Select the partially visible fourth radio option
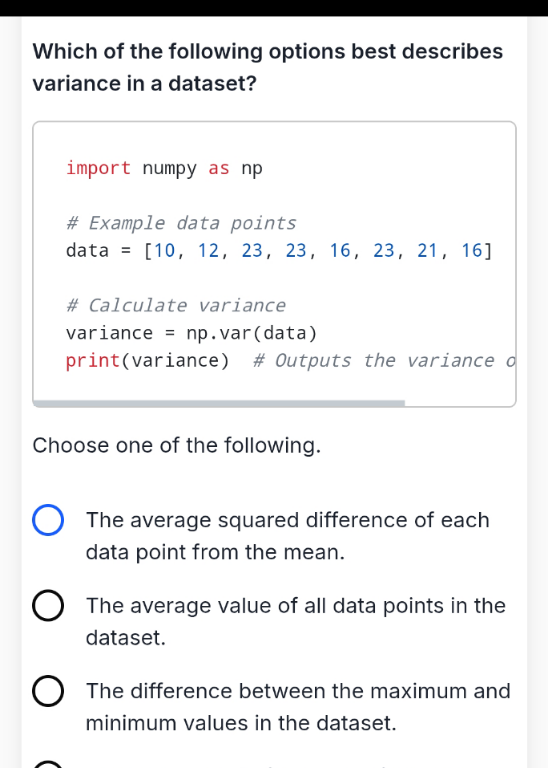The width and height of the screenshot is (548, 768). (x=48, y=765)
